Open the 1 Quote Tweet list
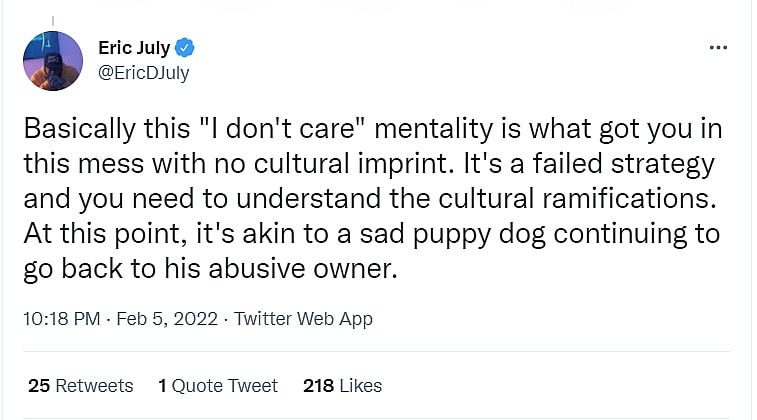The image size is (757, 420). (x=218, y=385)
